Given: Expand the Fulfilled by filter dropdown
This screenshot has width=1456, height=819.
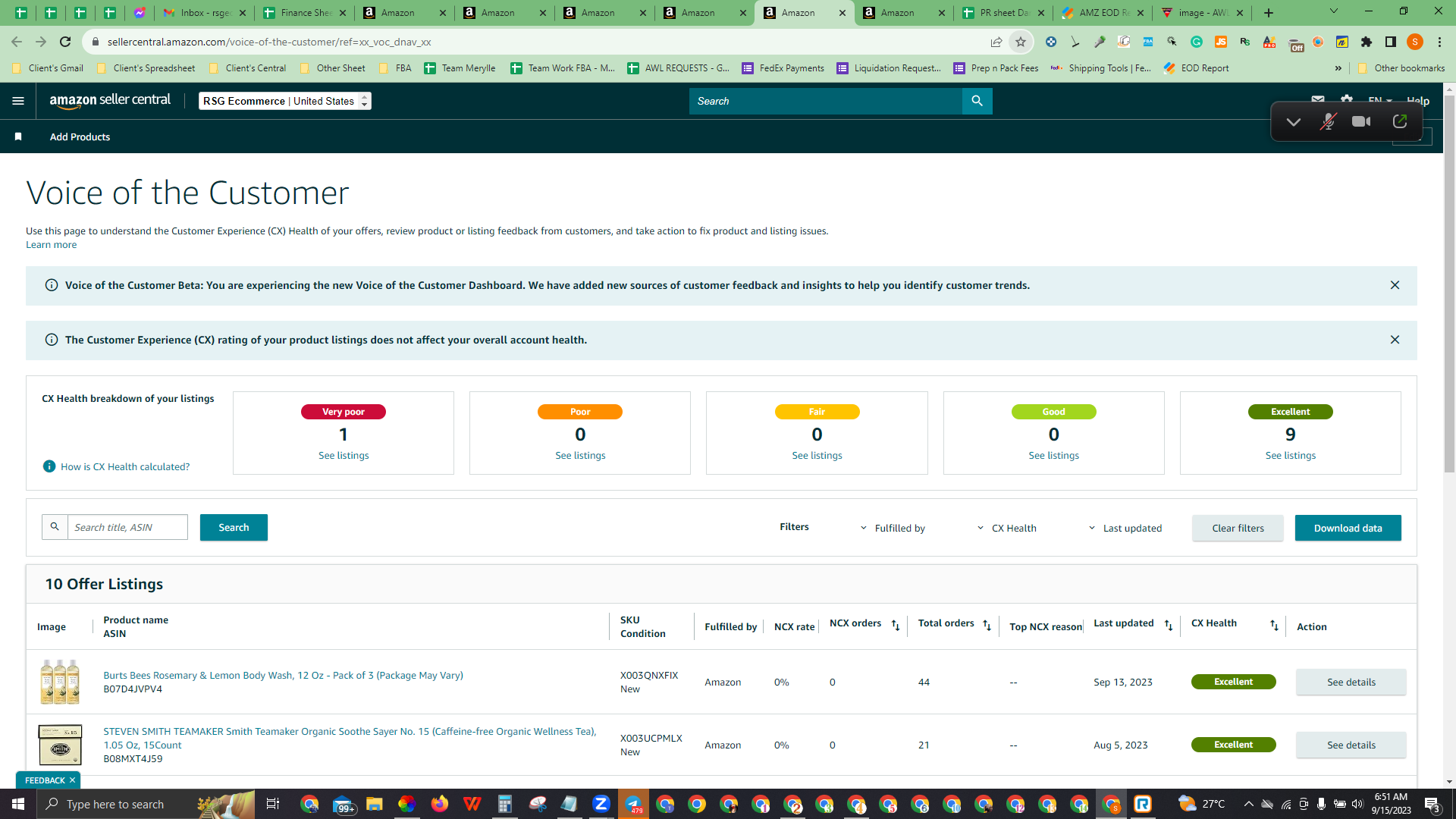Looking at the screenshot, I should (x=893, y=528).
